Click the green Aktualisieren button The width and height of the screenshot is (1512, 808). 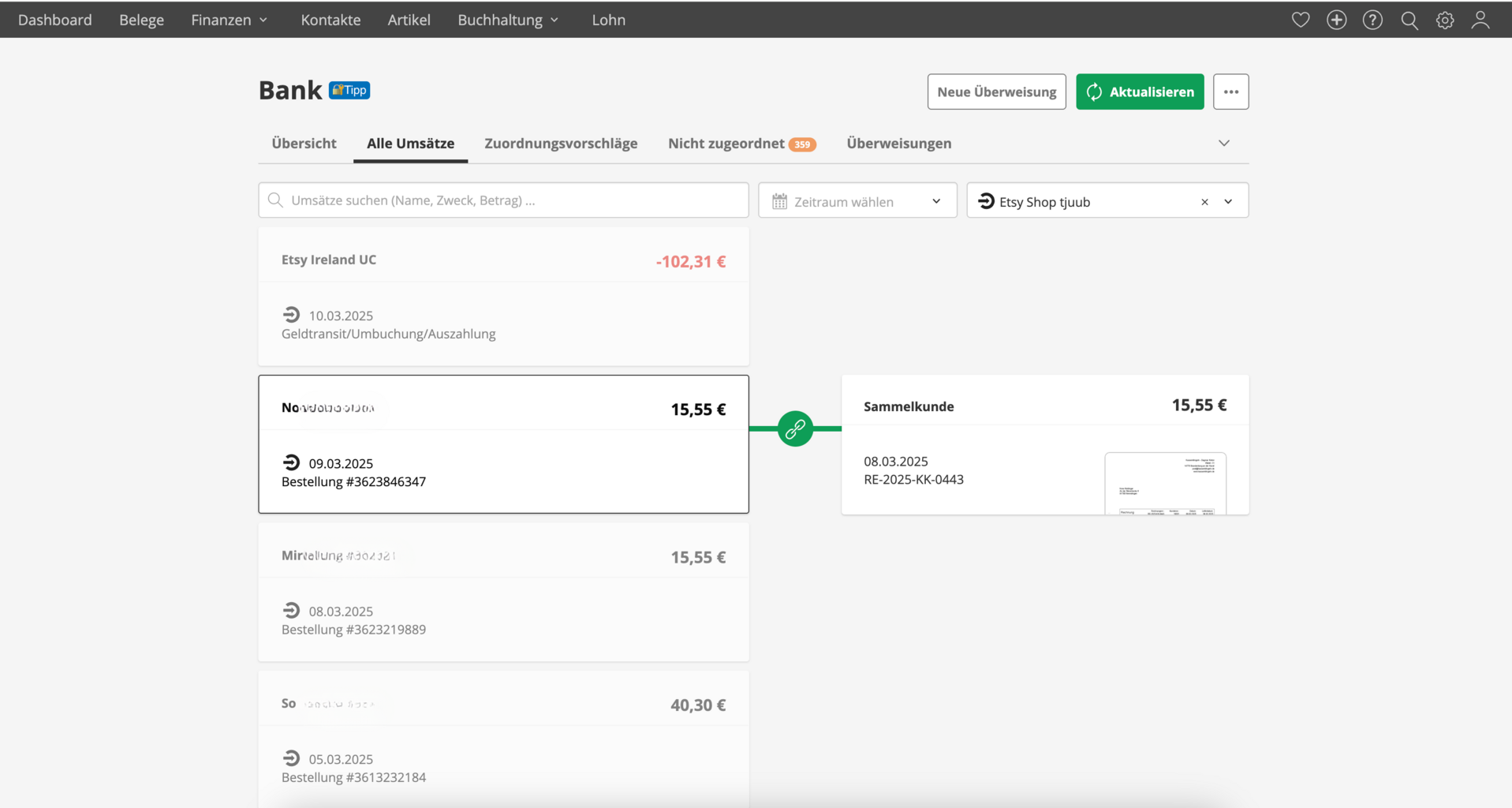point(1140,92)
